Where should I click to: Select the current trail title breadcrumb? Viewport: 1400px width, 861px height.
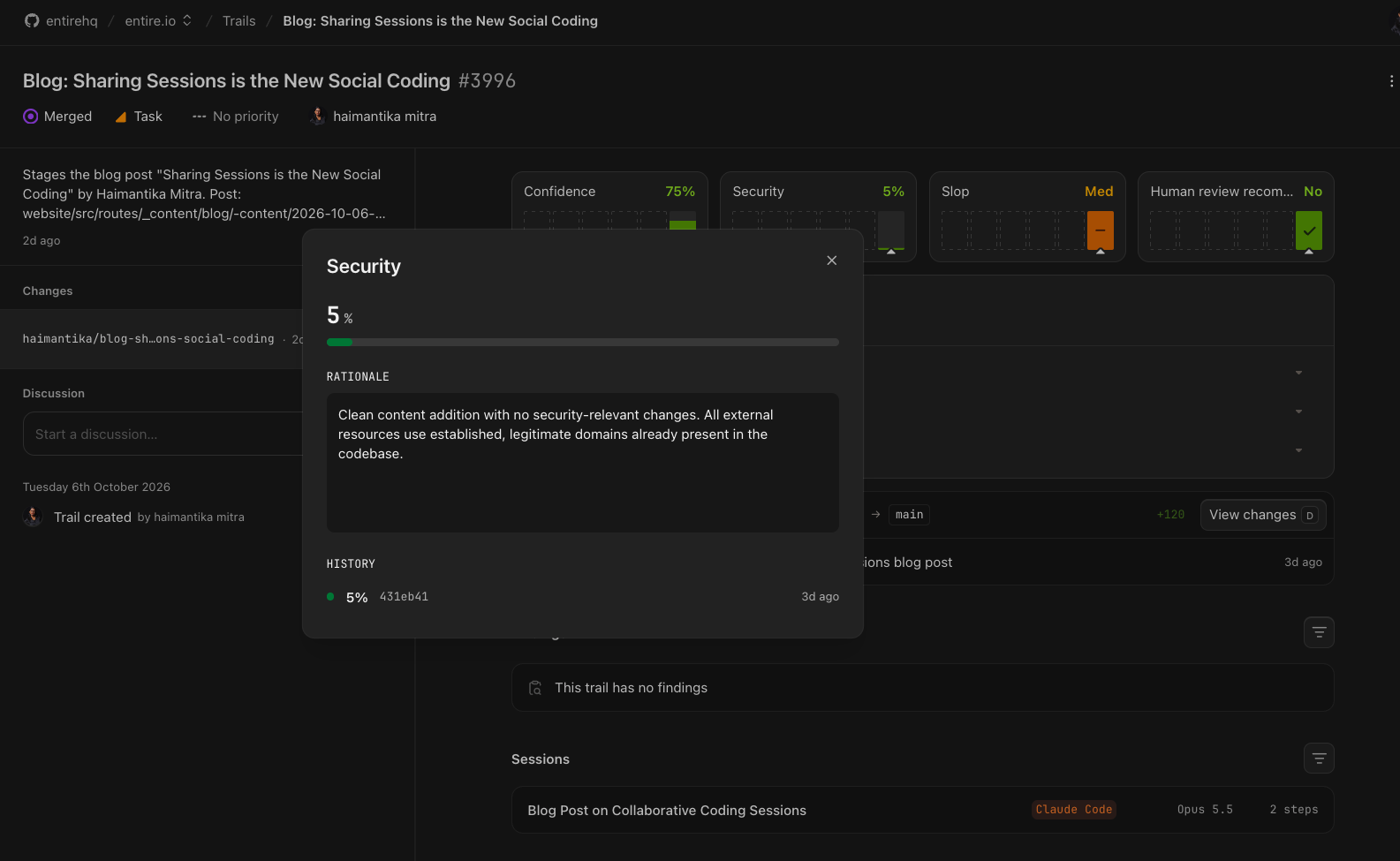[x=440, y=21]
